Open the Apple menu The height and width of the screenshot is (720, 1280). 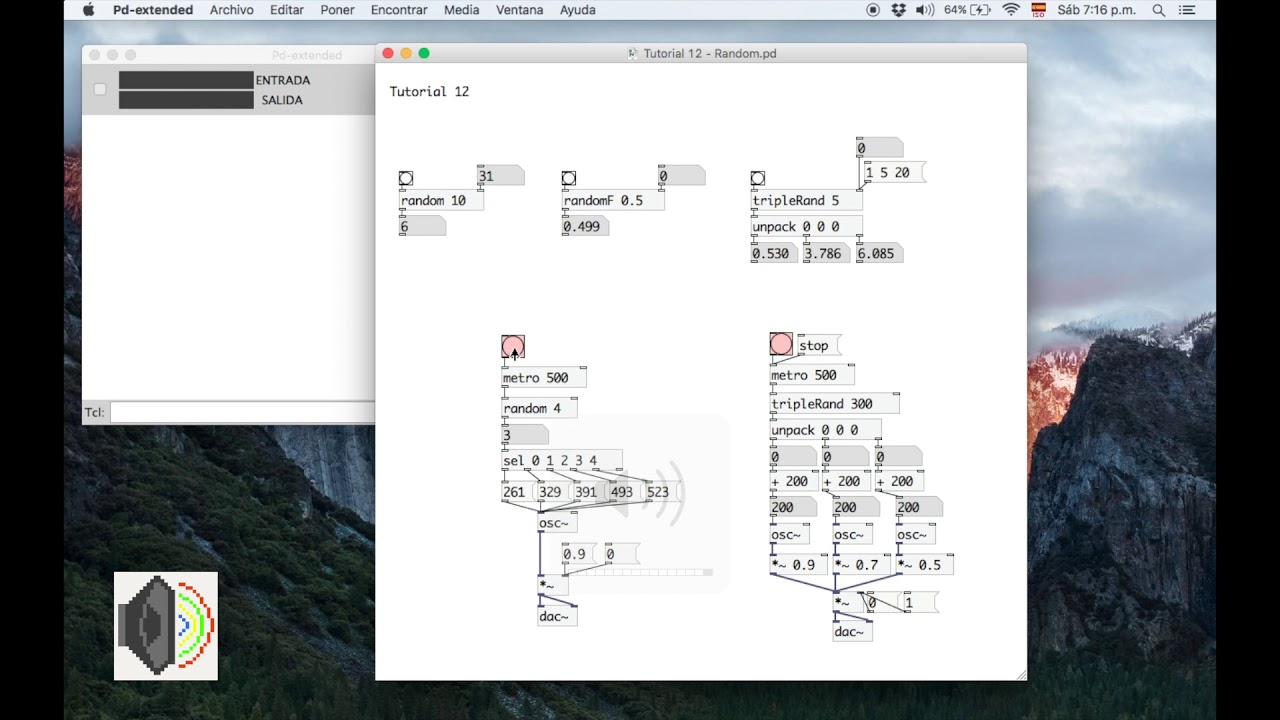click(88, 10)
